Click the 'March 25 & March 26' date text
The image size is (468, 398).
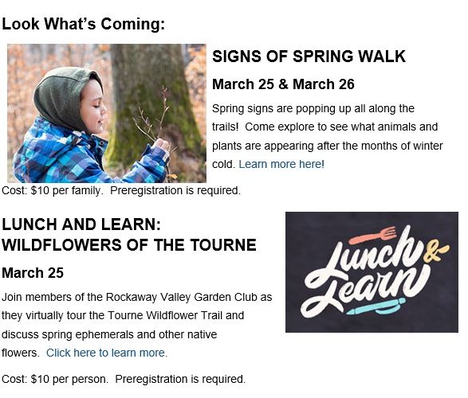[x=283, y=84]
